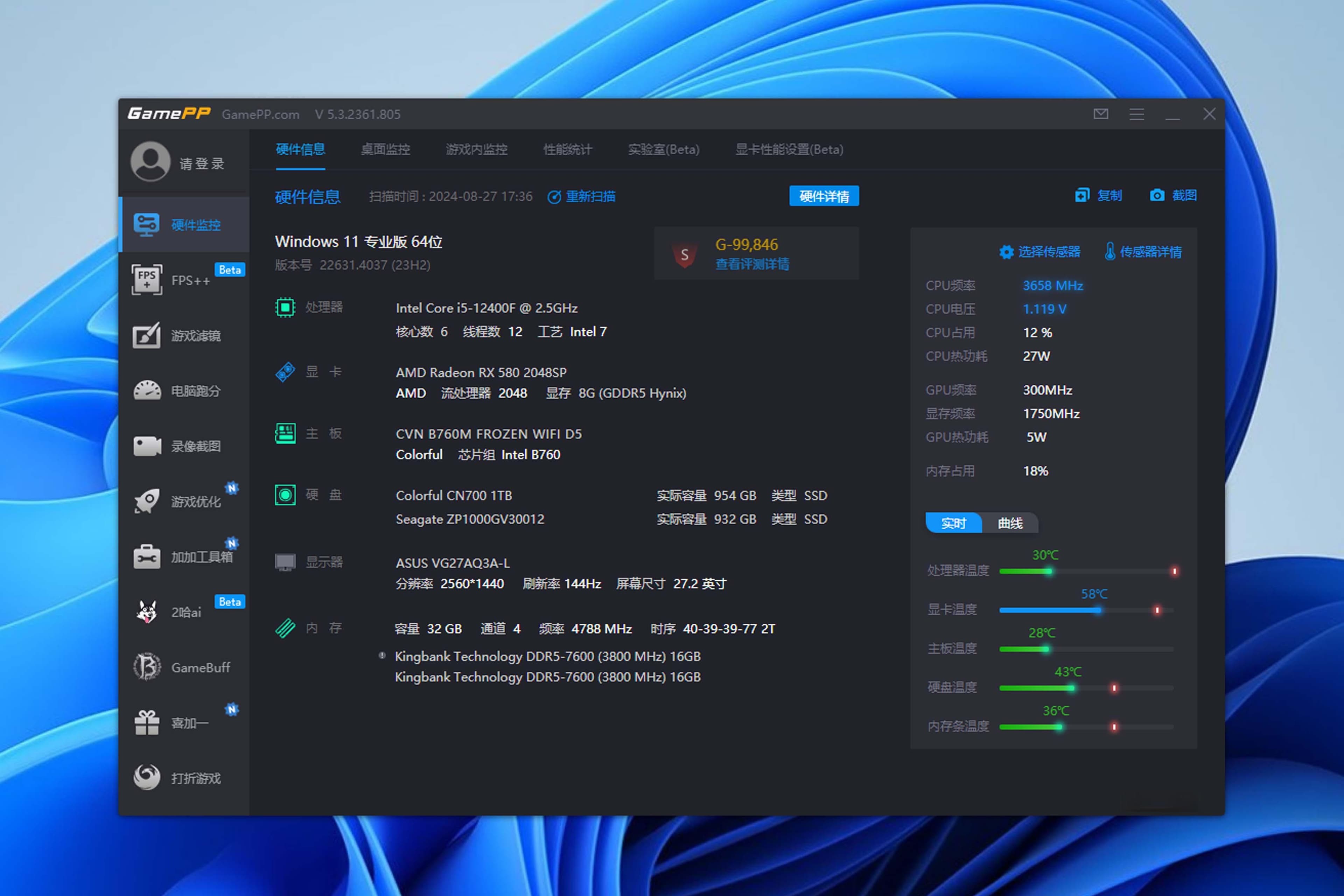This screenshot has width=1344, height=896.
Task: Click the 传感器详情 thermometer icon
Action: tap(1110, 251)
